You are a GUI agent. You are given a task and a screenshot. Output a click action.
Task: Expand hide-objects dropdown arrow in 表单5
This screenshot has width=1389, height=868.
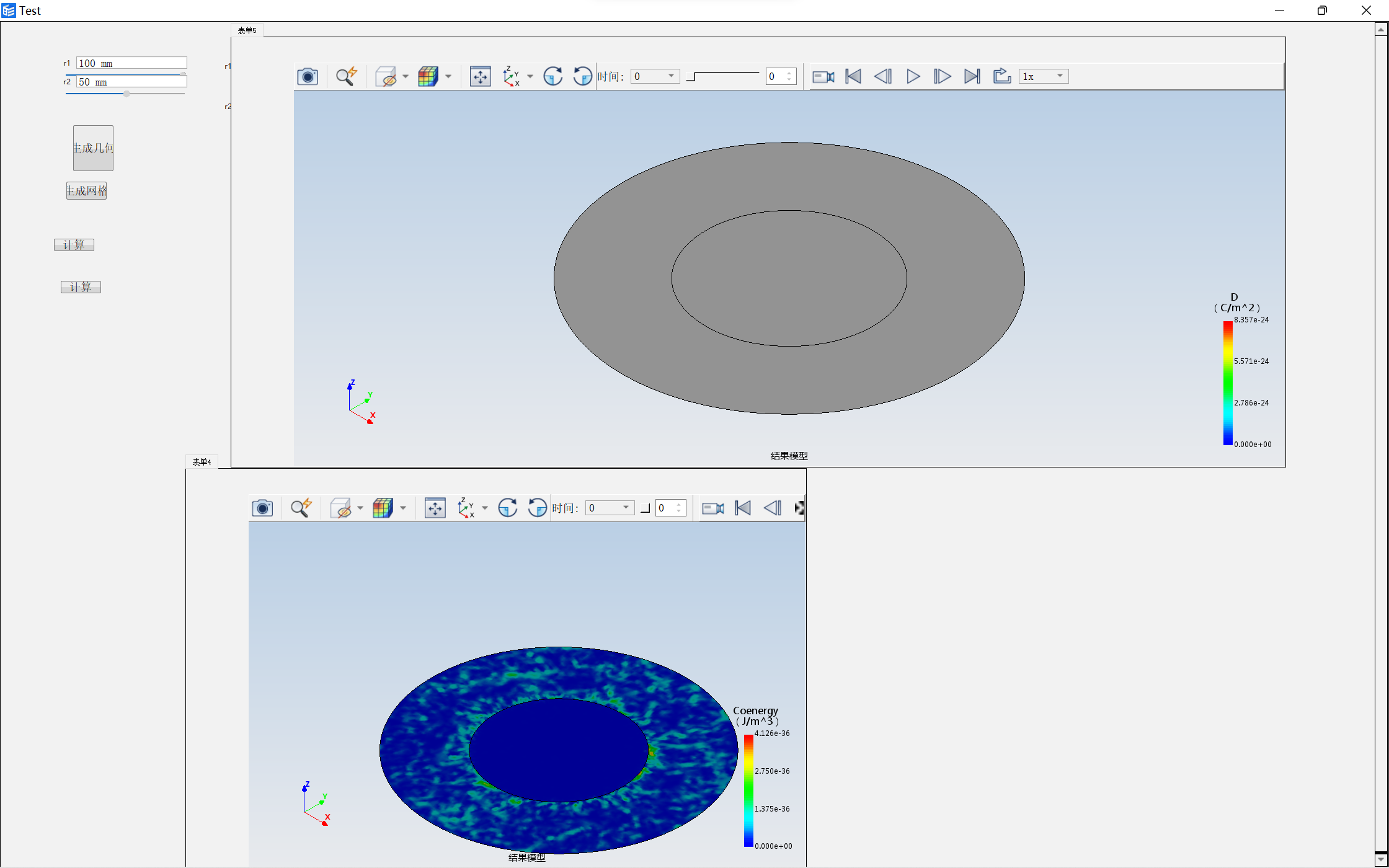[x=406, y=76]
